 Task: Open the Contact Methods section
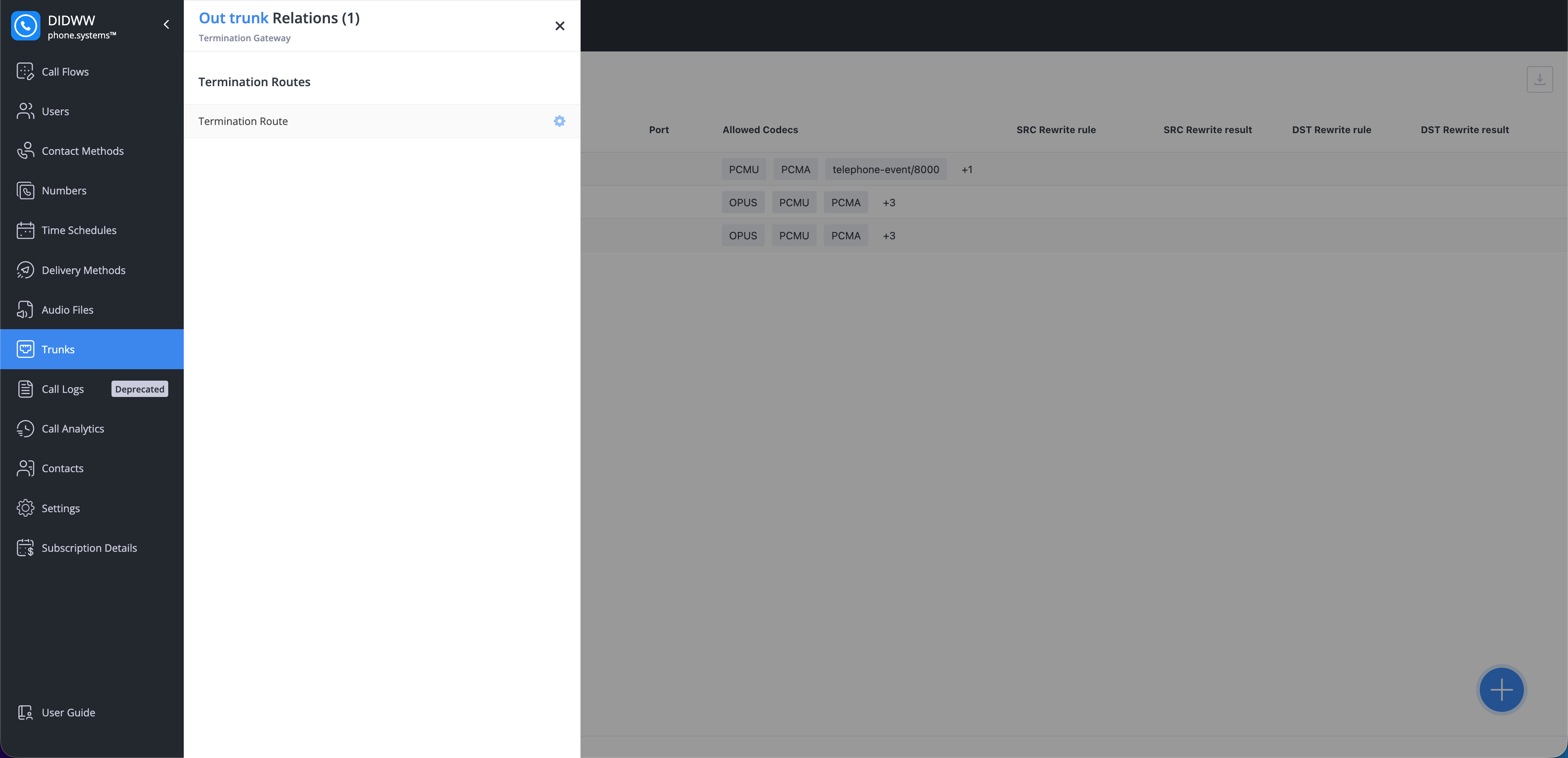pyautogui.click(x=82, y=151)
